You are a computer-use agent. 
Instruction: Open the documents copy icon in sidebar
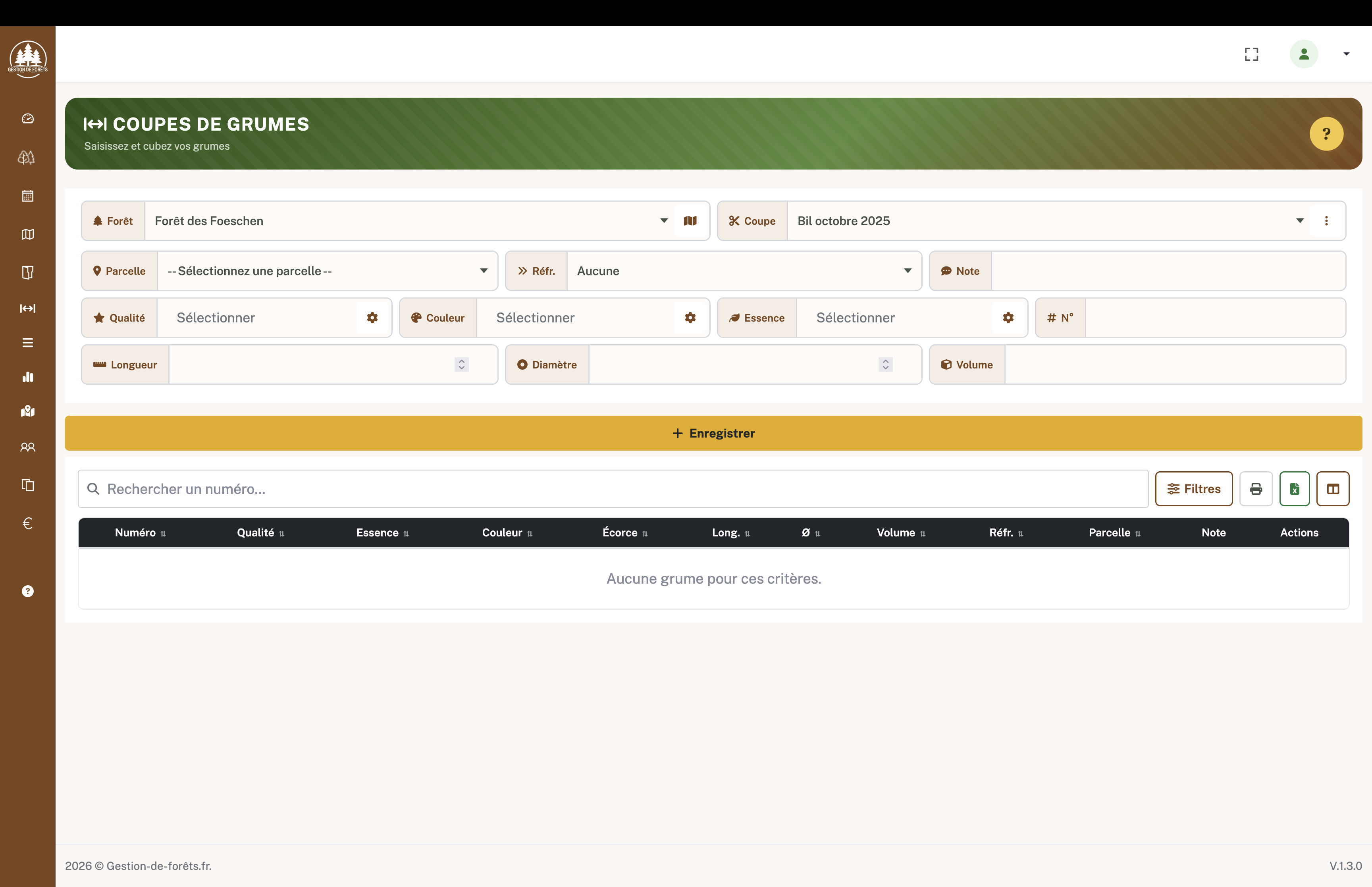[x=28, y=485]
